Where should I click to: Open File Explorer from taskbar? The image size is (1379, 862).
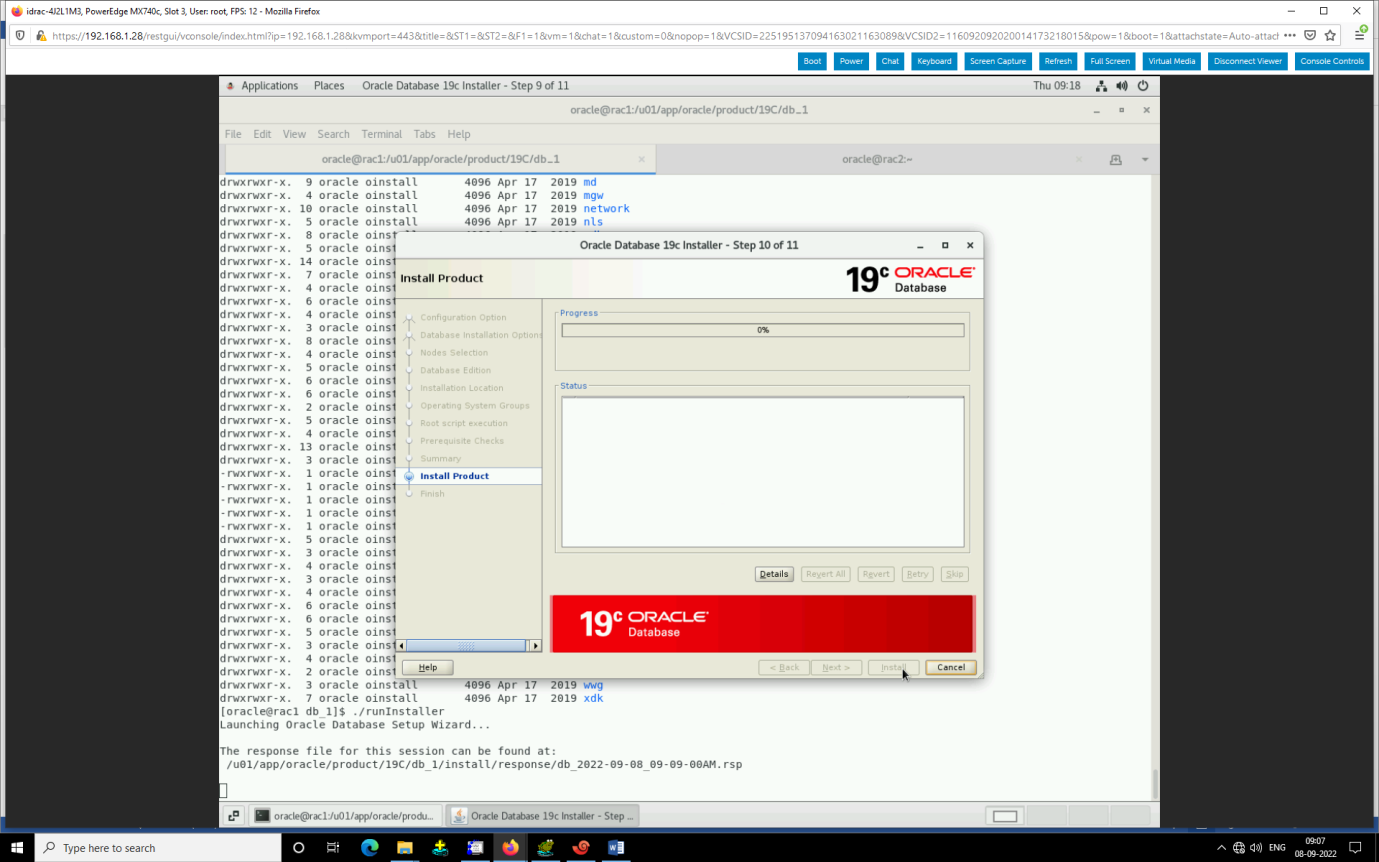point(404,847)
